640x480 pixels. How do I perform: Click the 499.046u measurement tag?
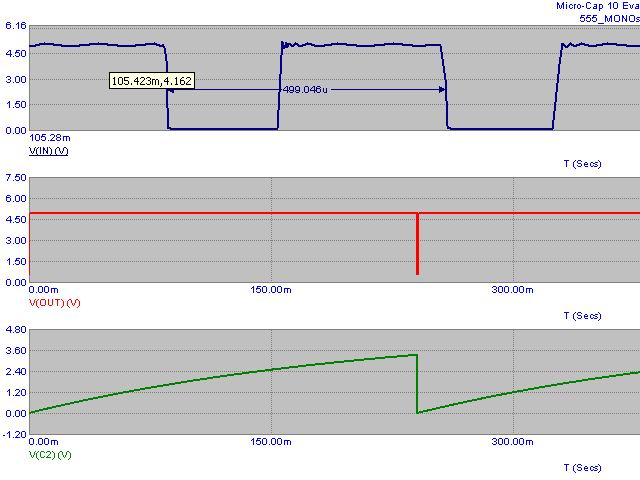[x=305, y=89]
